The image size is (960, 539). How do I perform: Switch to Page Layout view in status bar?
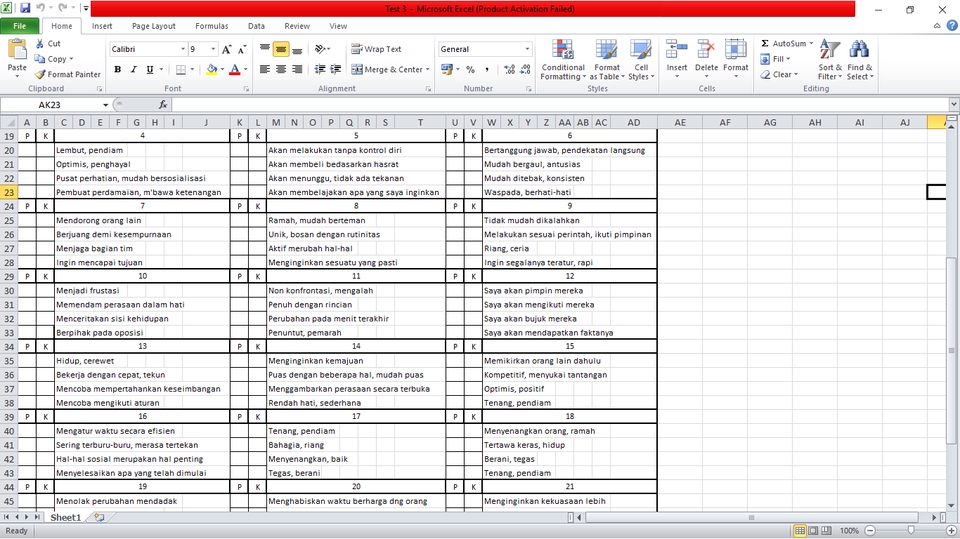coord(813,530)
